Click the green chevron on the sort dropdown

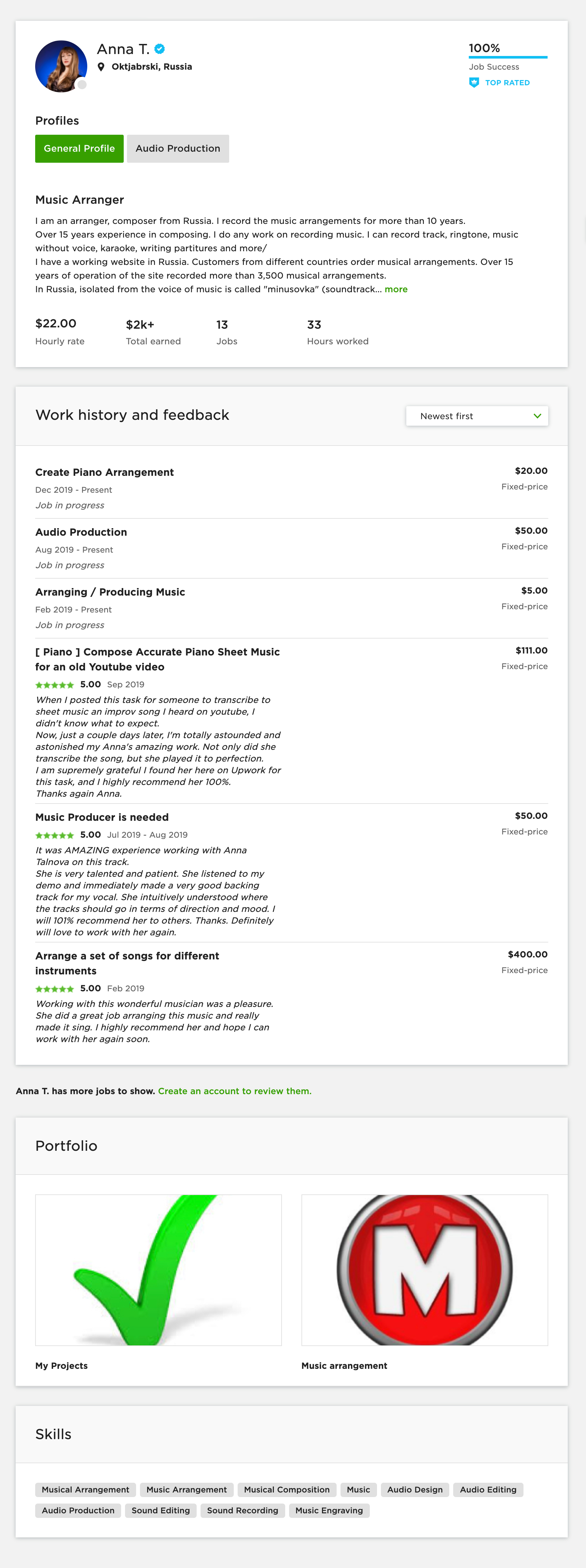coord(537,416)
